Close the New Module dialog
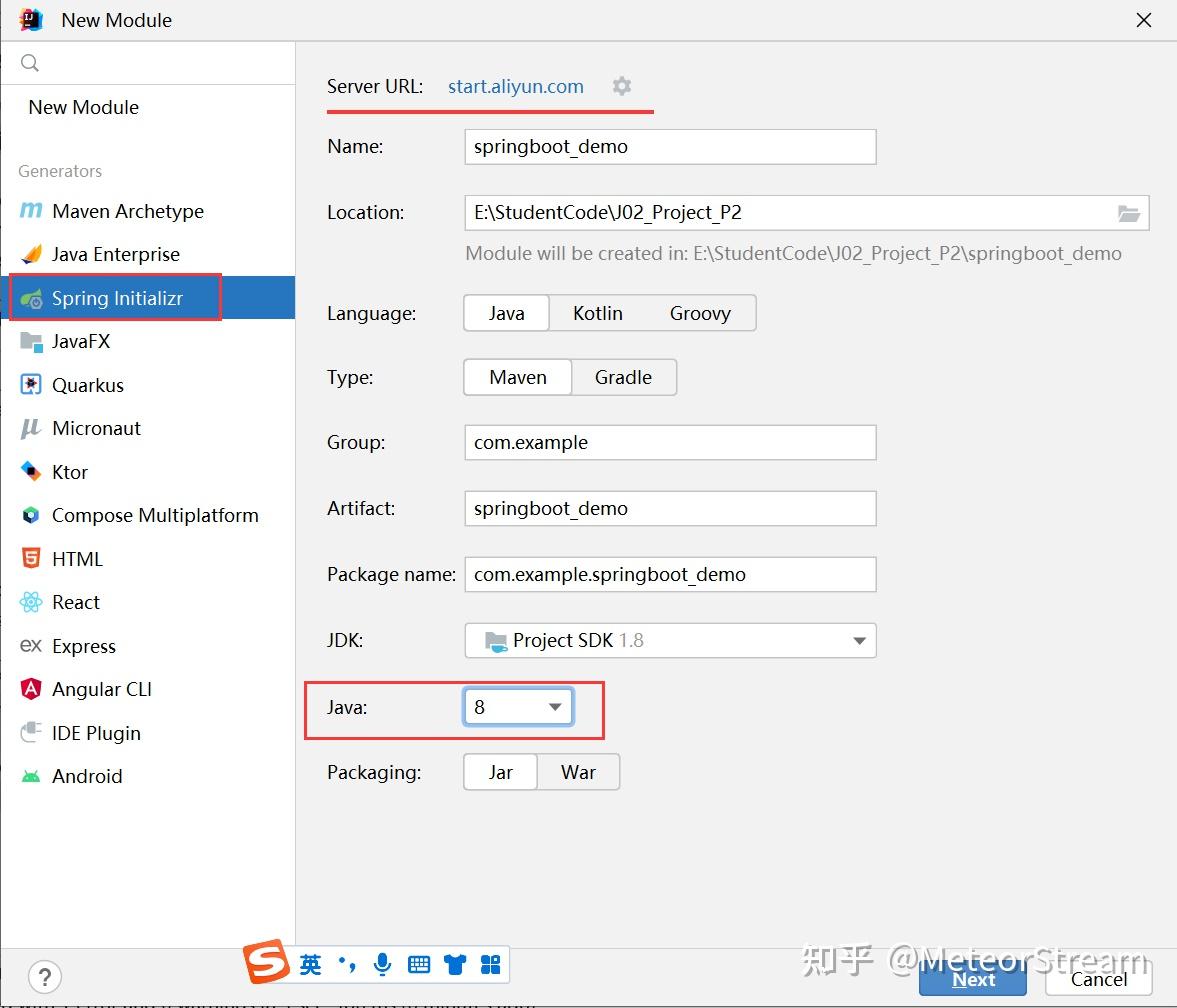The height and width of the screenshot is (1008, 1177). 1143,20
